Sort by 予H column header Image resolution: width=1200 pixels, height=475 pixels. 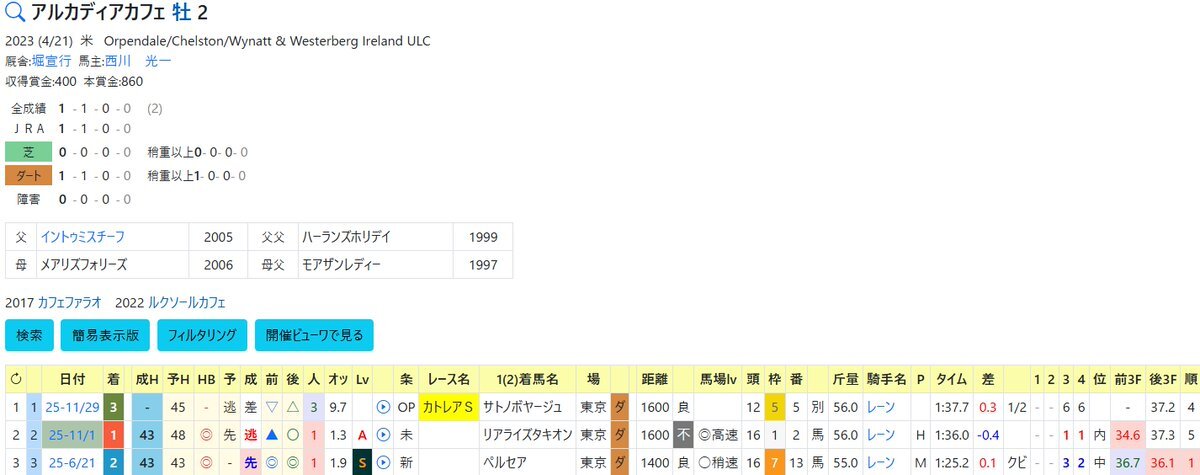tap(180, 380)
